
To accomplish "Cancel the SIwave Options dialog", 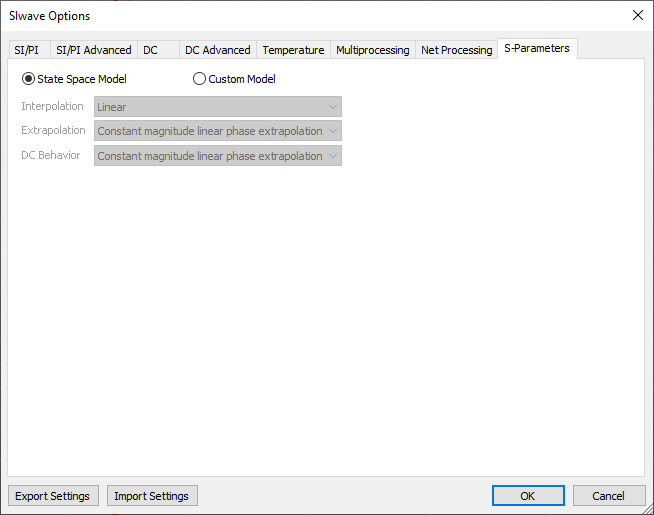I will click(609, 496).
